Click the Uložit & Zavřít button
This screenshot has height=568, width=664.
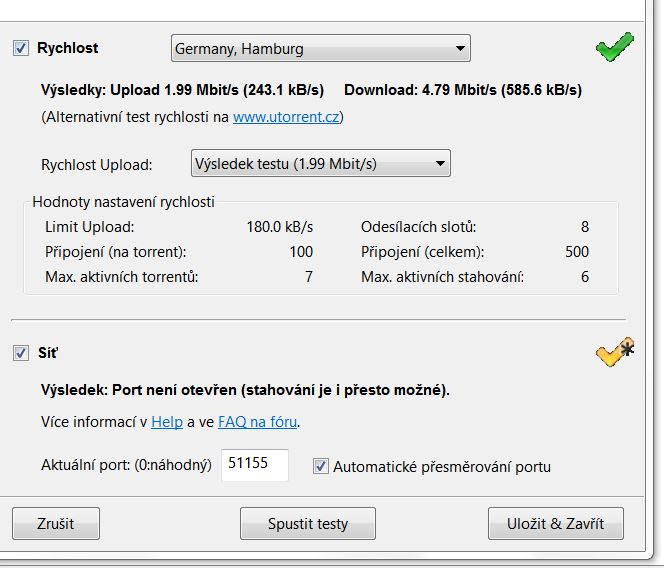(556, 523)
